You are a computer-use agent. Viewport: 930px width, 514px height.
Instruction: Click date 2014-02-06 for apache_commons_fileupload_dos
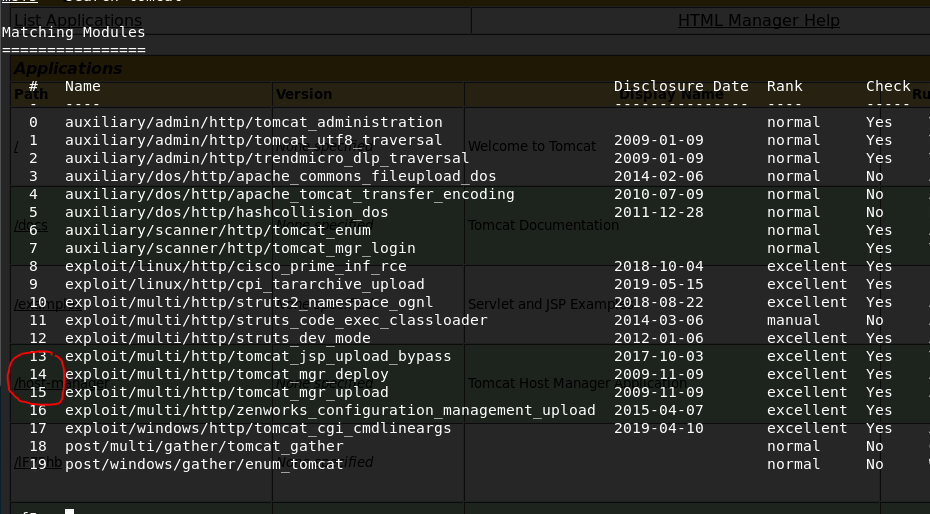tap(658, 176)
